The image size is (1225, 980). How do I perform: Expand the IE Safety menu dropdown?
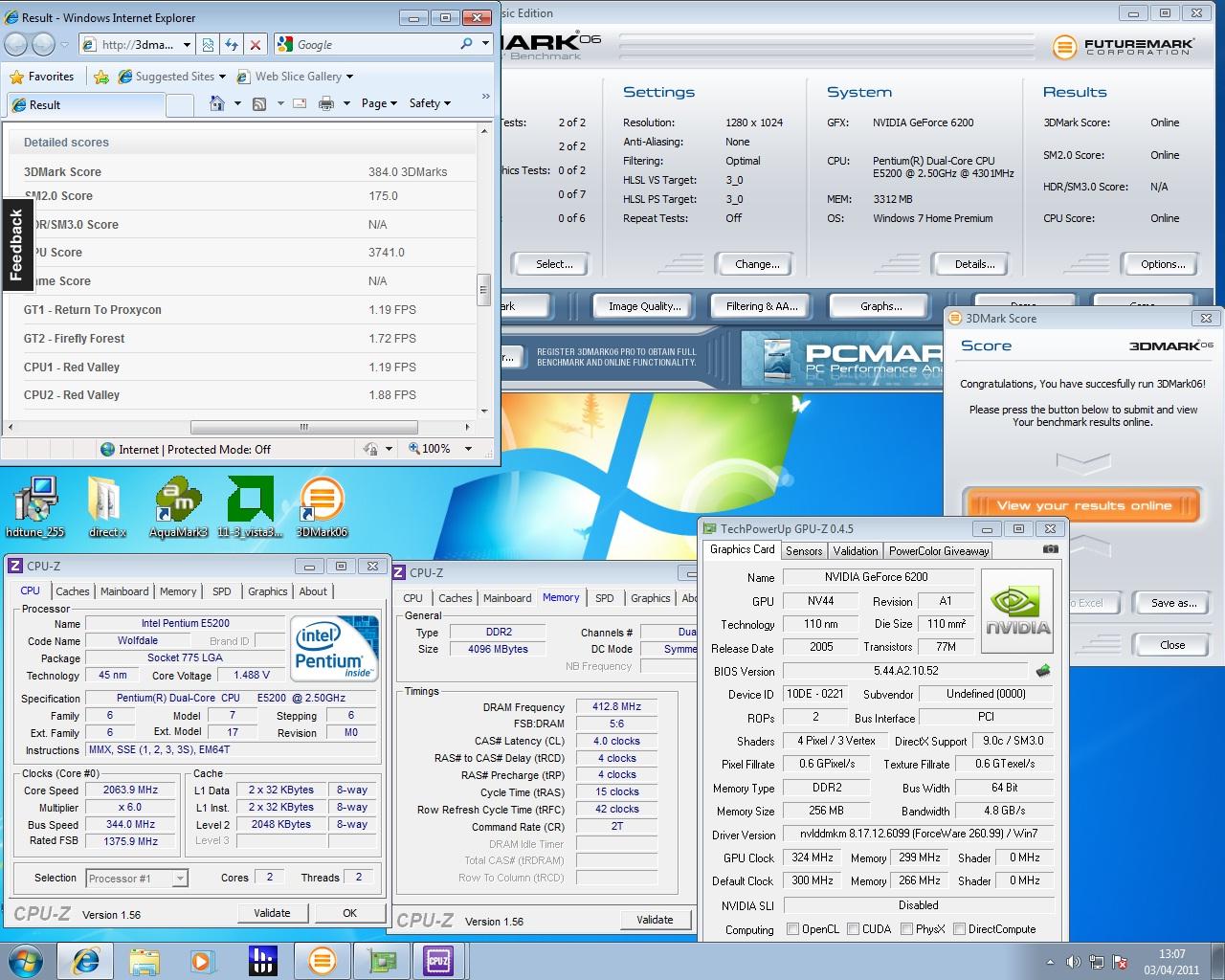pos(430,103)
